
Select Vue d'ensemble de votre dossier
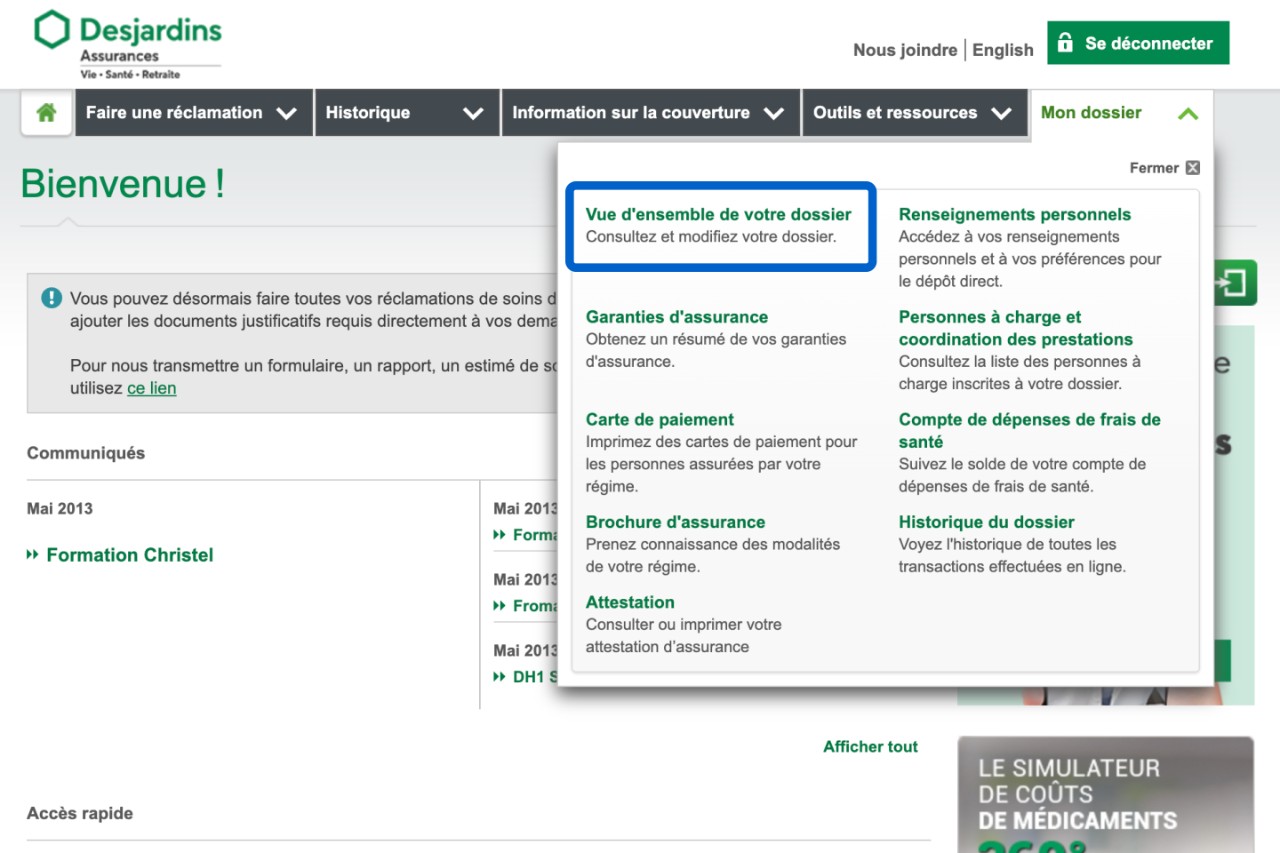tap(718, 214)
